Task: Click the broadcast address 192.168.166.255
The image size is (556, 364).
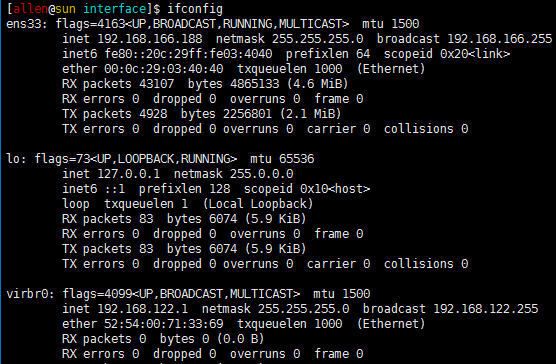Action: pos(499,39)
